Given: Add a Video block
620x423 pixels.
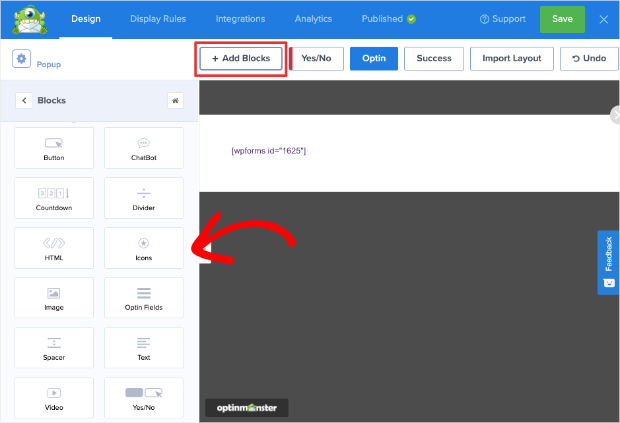Looking at the screenshot, I should click(x=54, y=398).
